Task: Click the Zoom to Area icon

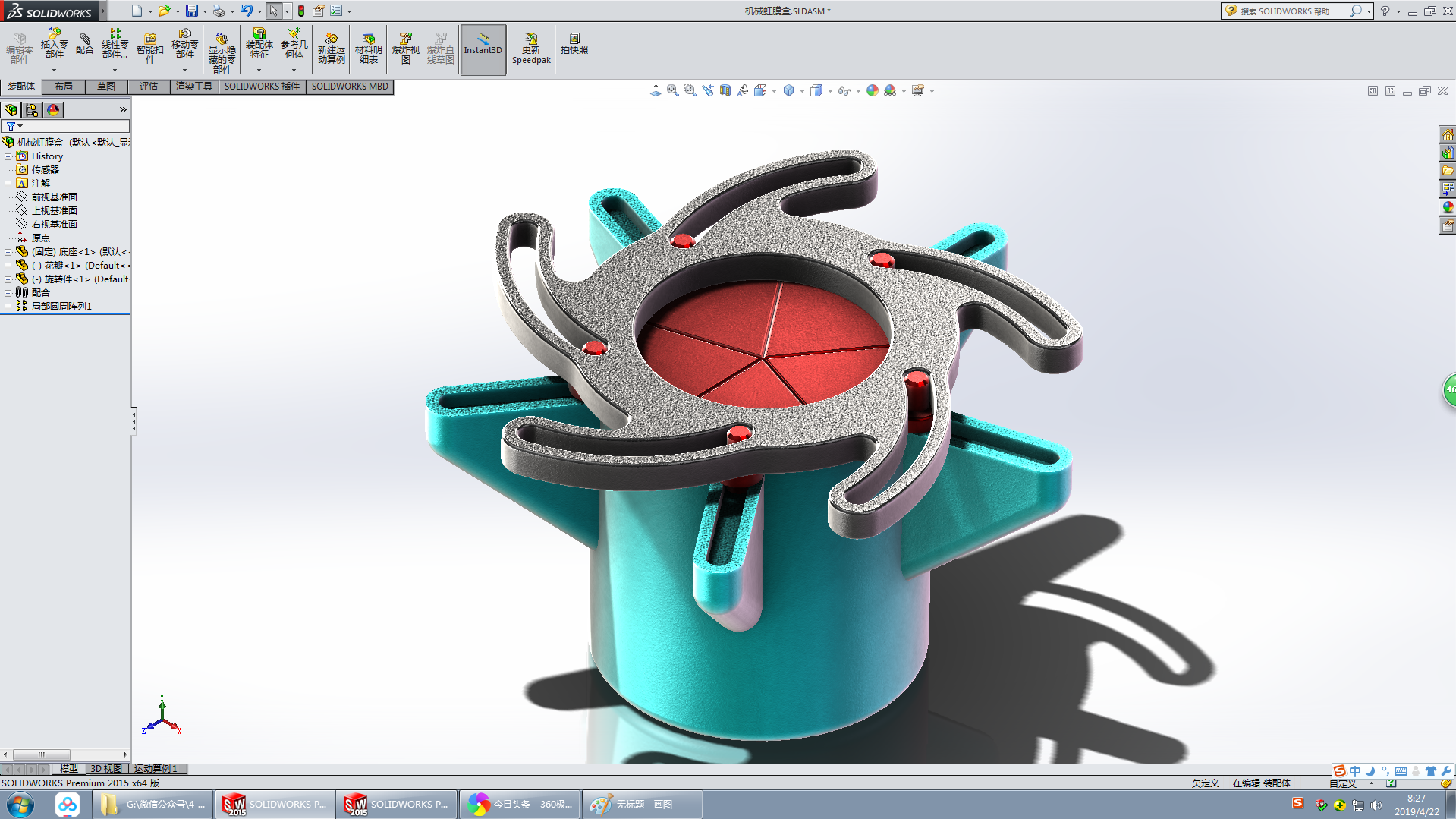Action: click(690, 90)
